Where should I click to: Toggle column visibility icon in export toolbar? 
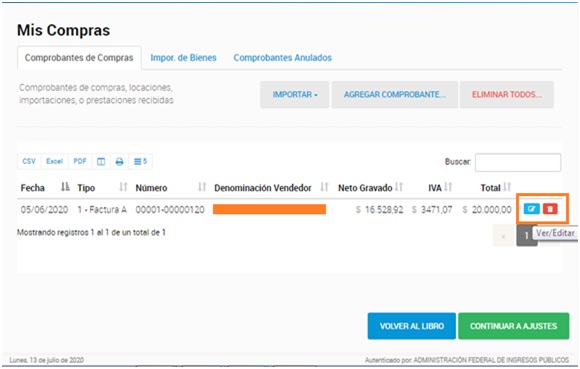click(x=101, y=162)
